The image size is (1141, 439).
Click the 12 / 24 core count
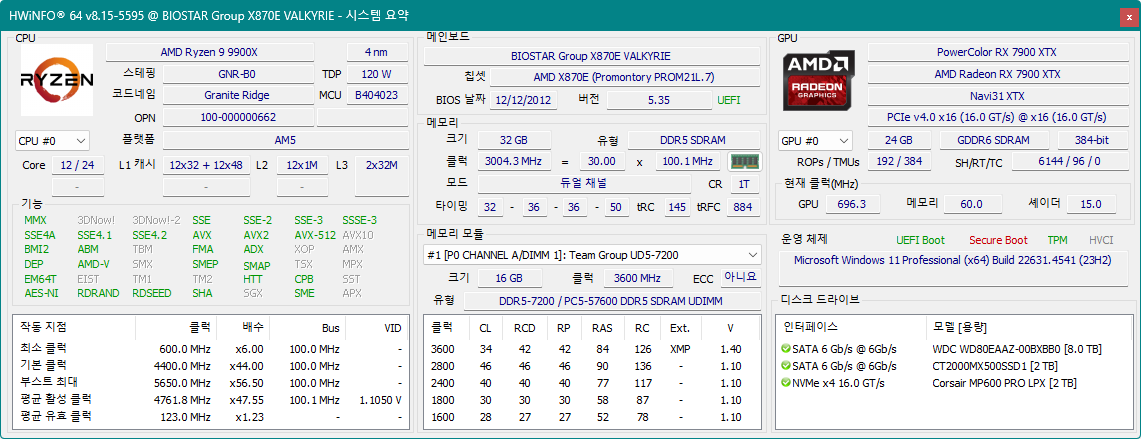(78, 165)
